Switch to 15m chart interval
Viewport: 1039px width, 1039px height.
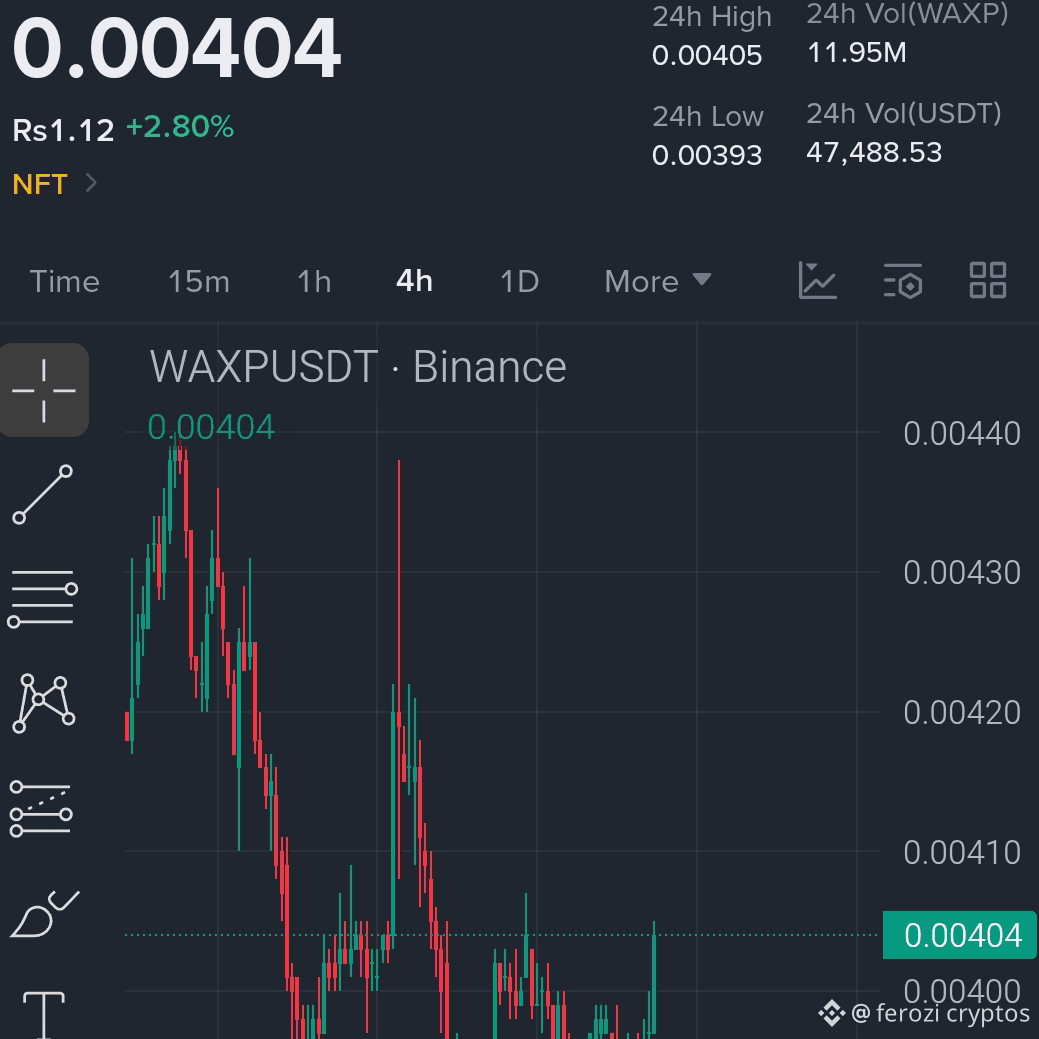(x=199, y=282)
